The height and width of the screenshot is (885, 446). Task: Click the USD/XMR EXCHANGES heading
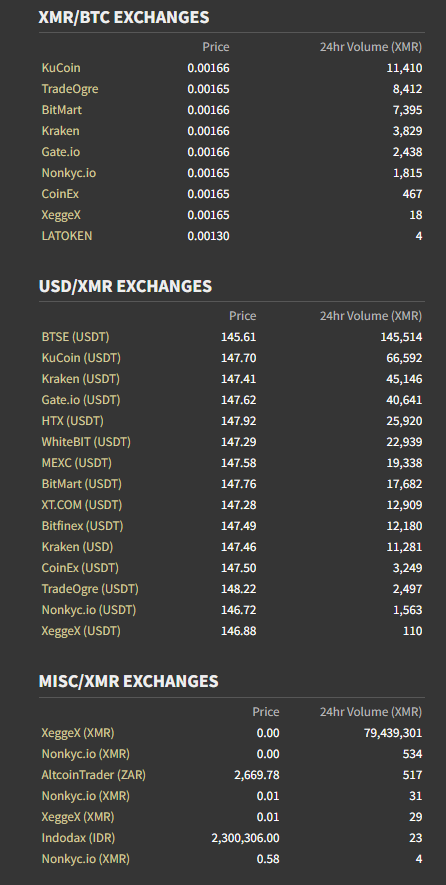click(125, 286)
